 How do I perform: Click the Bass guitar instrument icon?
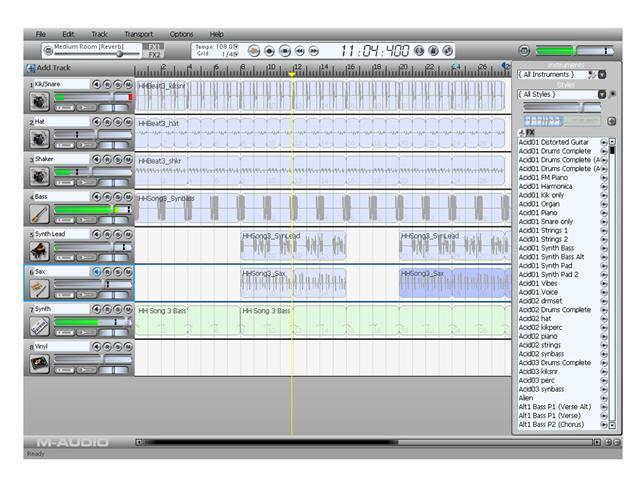tap(39, 213)
